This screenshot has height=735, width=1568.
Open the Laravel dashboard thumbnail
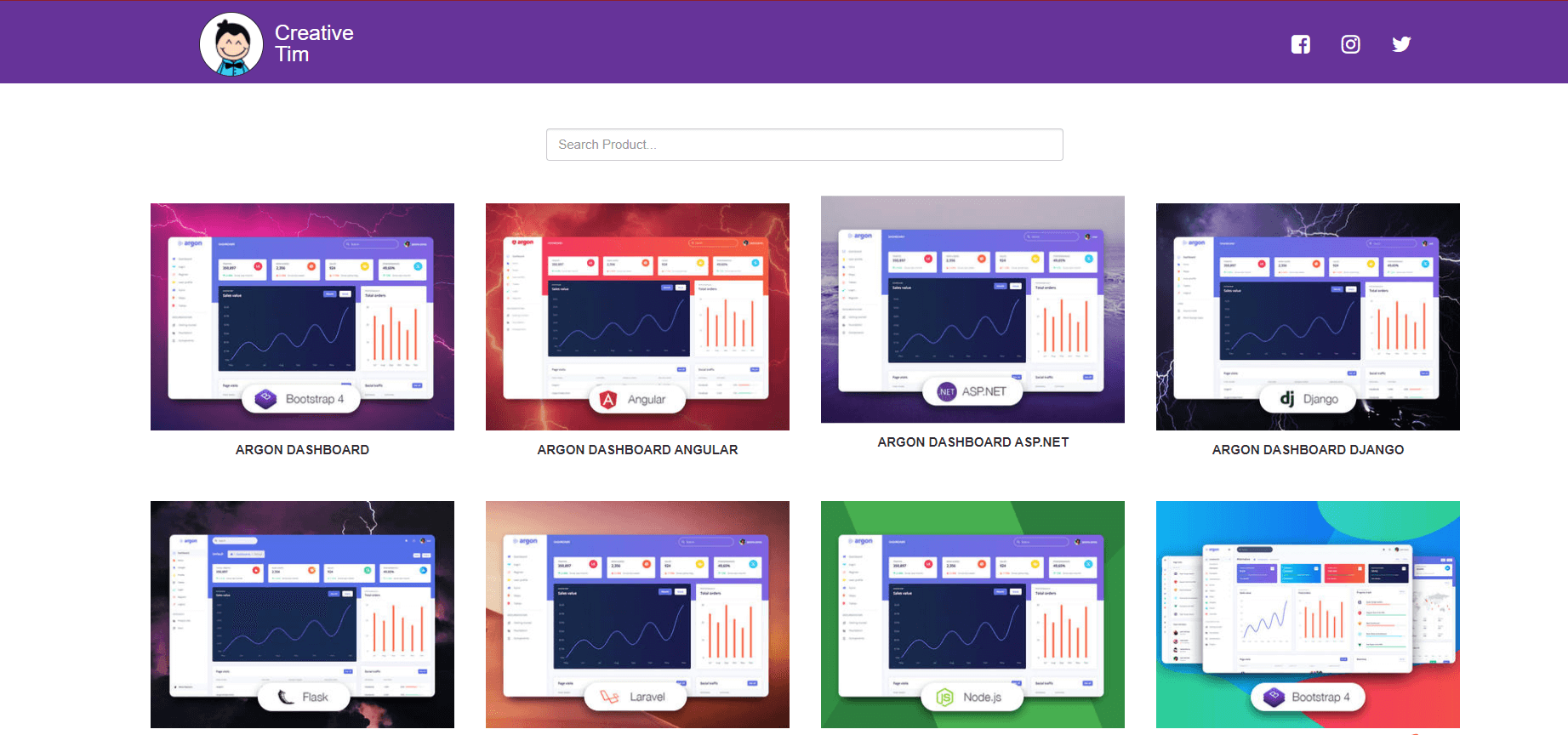637,614
